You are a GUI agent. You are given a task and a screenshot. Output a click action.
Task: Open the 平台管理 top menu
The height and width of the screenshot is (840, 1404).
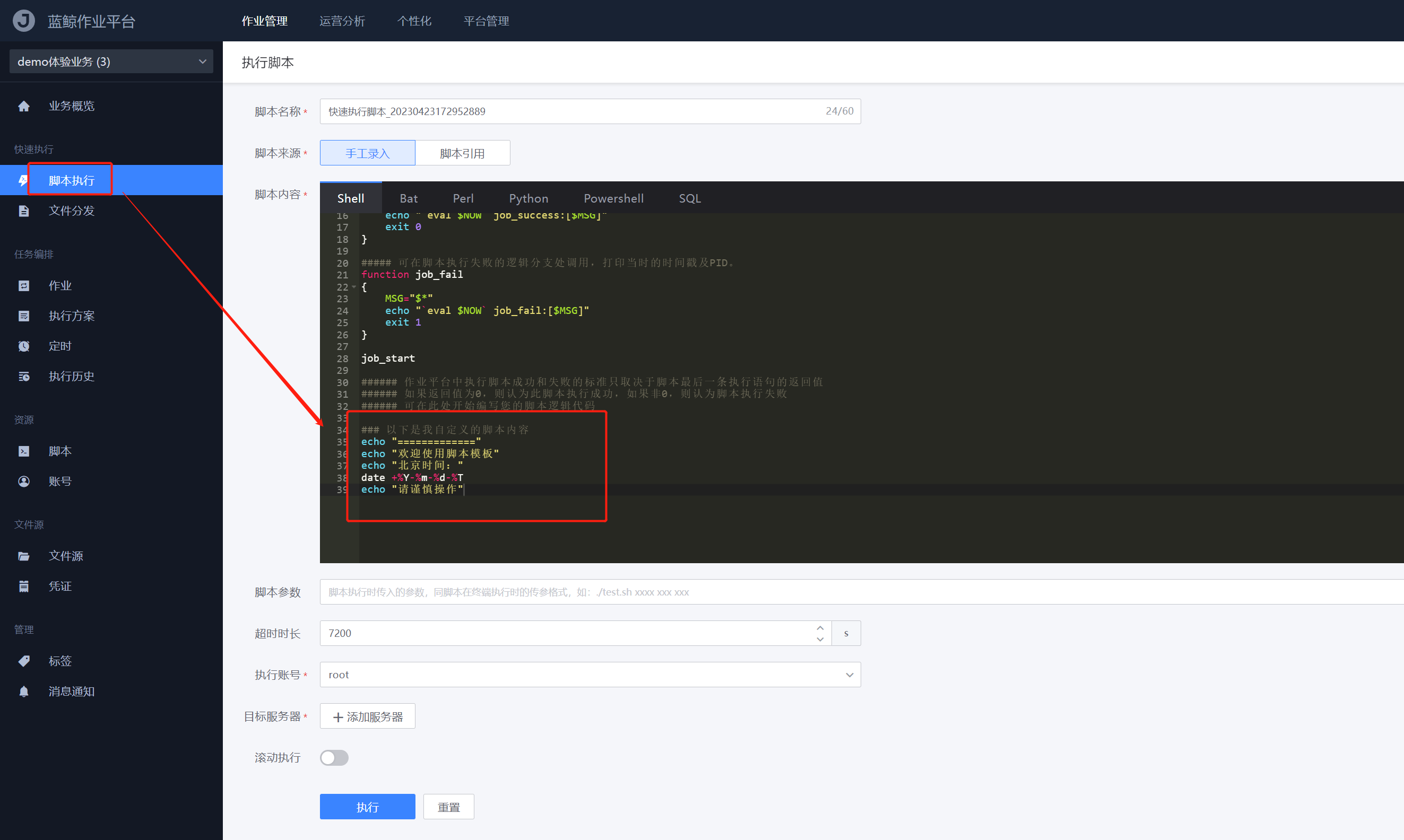(486, 21)
